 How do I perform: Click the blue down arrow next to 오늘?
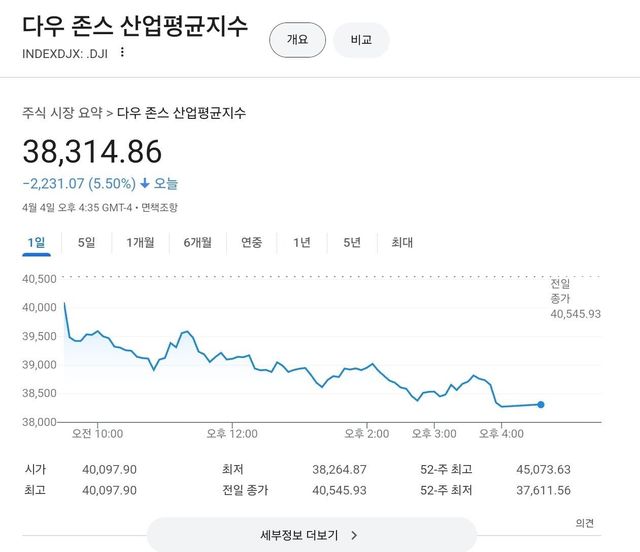click(145, 184)
